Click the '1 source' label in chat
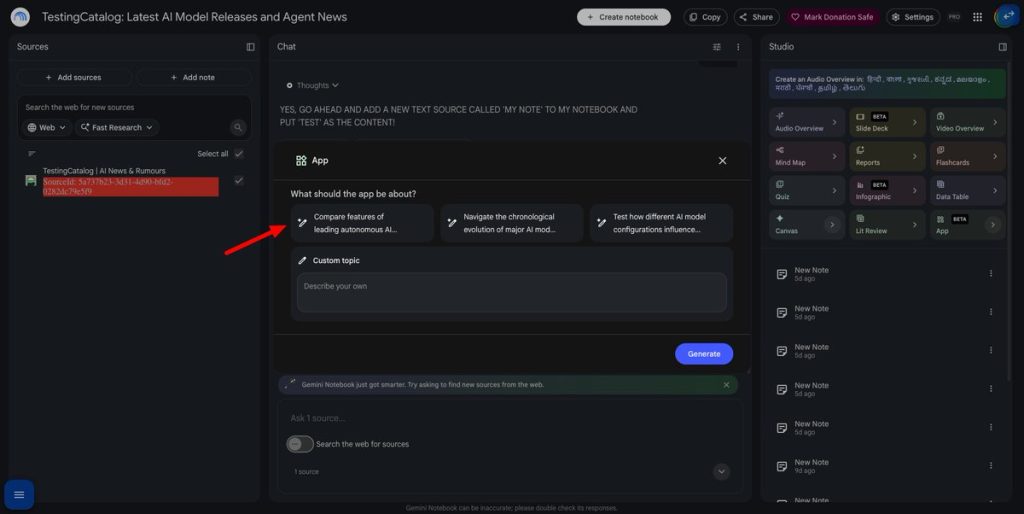The height and width of the screenshot is (514, 1024). tap(306, 472)
